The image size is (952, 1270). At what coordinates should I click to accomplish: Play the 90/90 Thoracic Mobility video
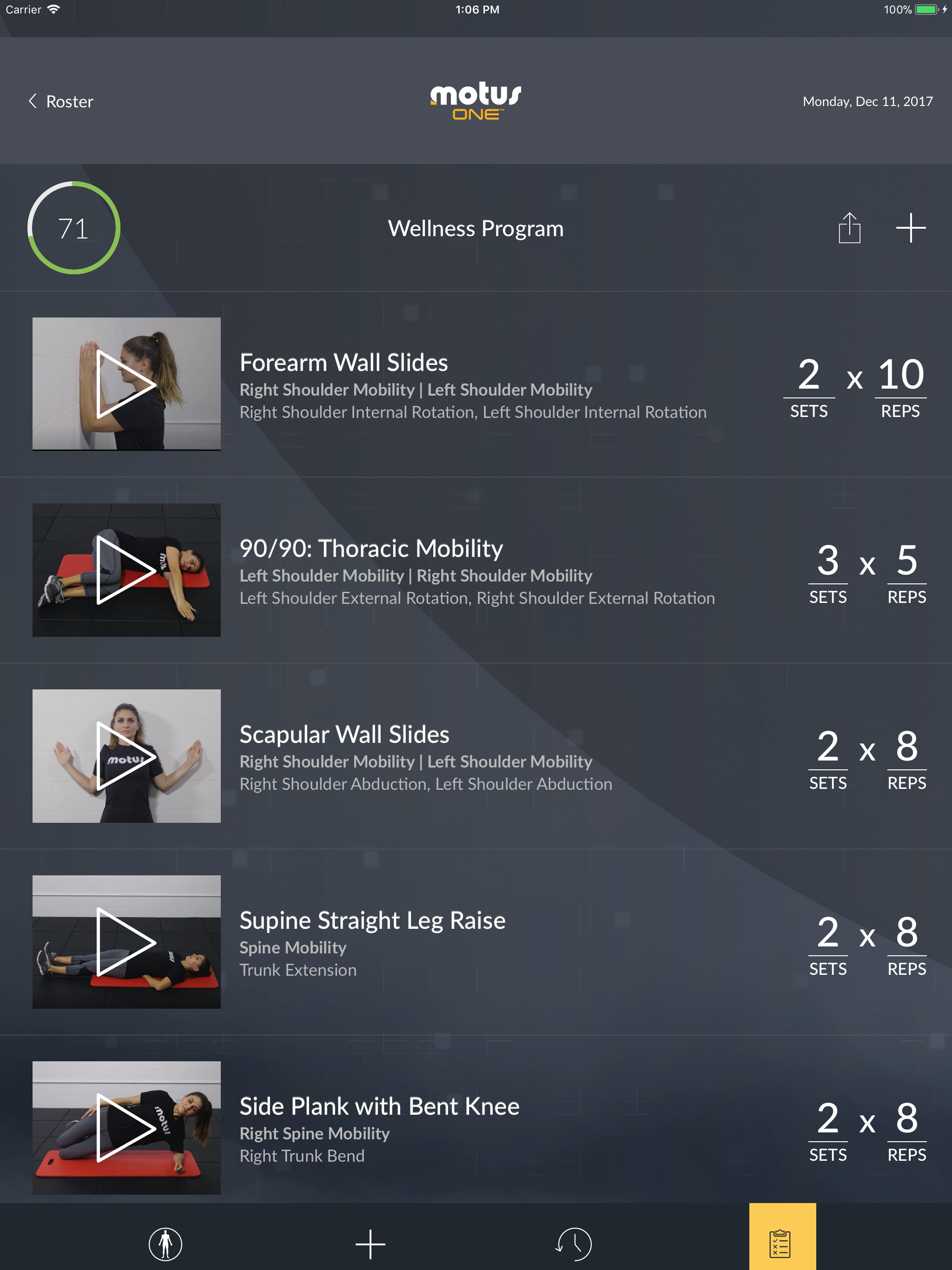(126, 569)
